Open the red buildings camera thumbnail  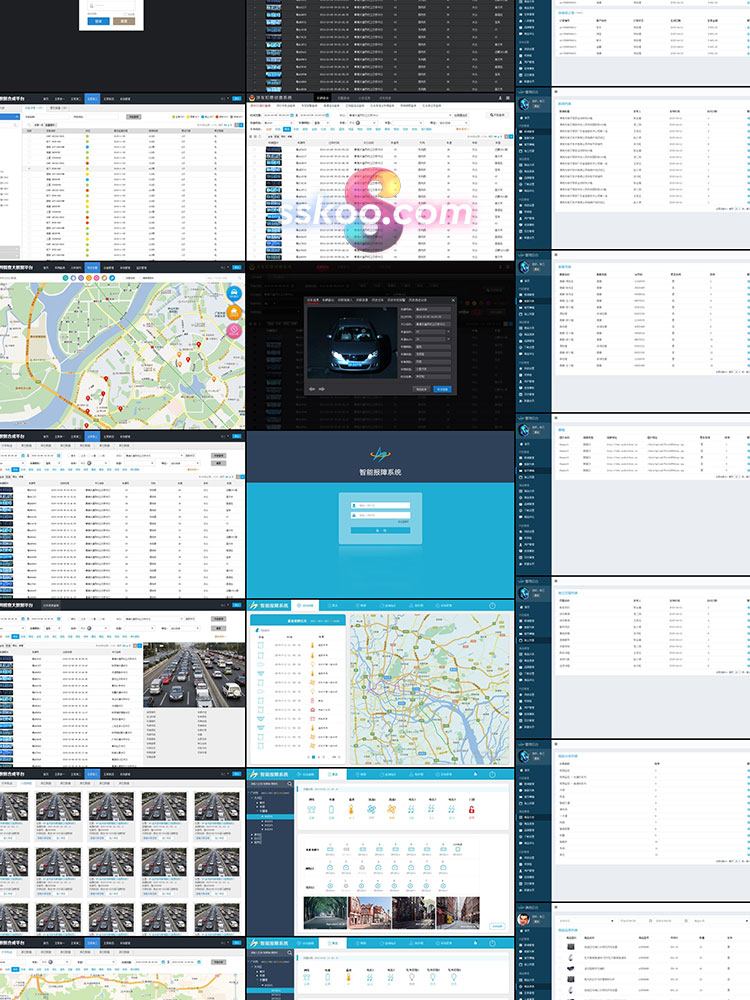369,913
